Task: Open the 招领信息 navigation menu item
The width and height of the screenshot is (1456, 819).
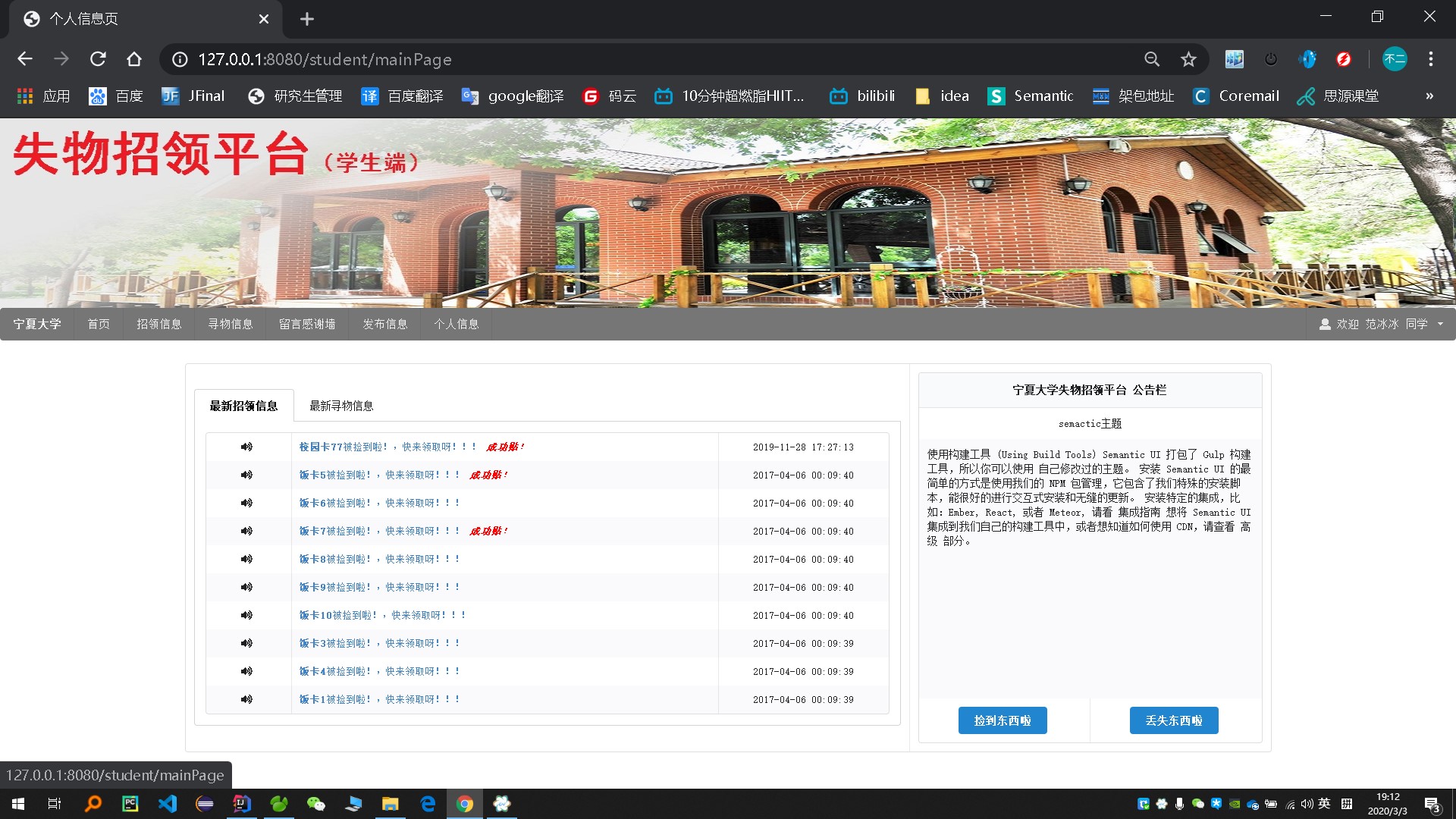Action: click(x=158, y=324)
